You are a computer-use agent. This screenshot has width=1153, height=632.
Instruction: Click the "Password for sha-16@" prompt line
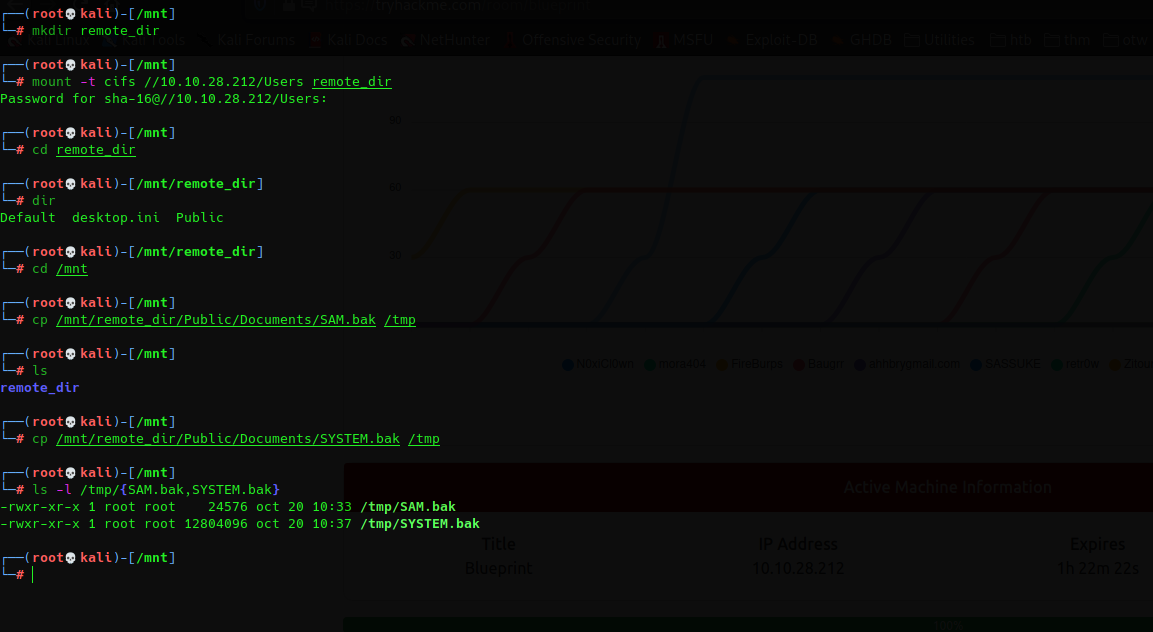pyautogui.click(x=164, y=99)
